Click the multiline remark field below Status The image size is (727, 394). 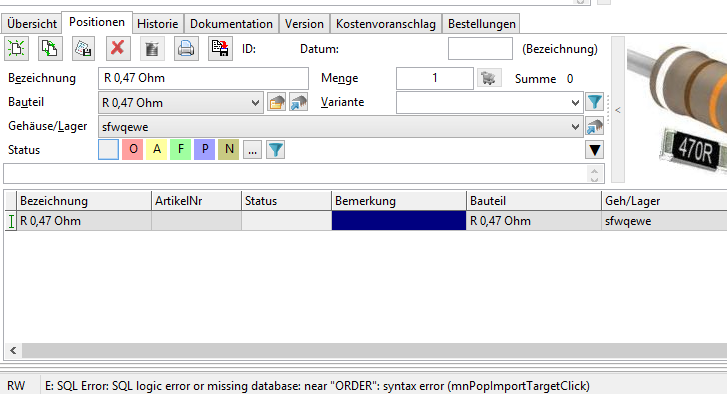click(x=296, y=174)
